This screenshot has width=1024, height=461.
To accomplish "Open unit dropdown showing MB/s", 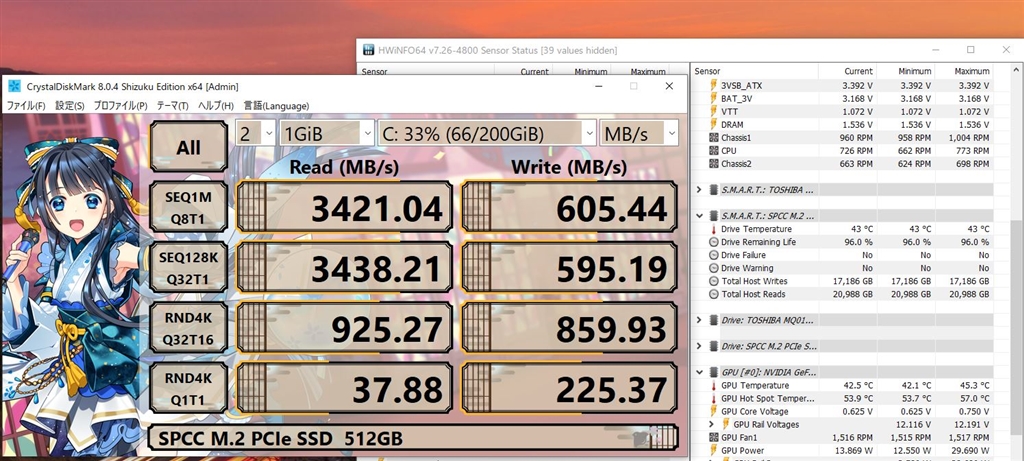I will tap(639, 134).
